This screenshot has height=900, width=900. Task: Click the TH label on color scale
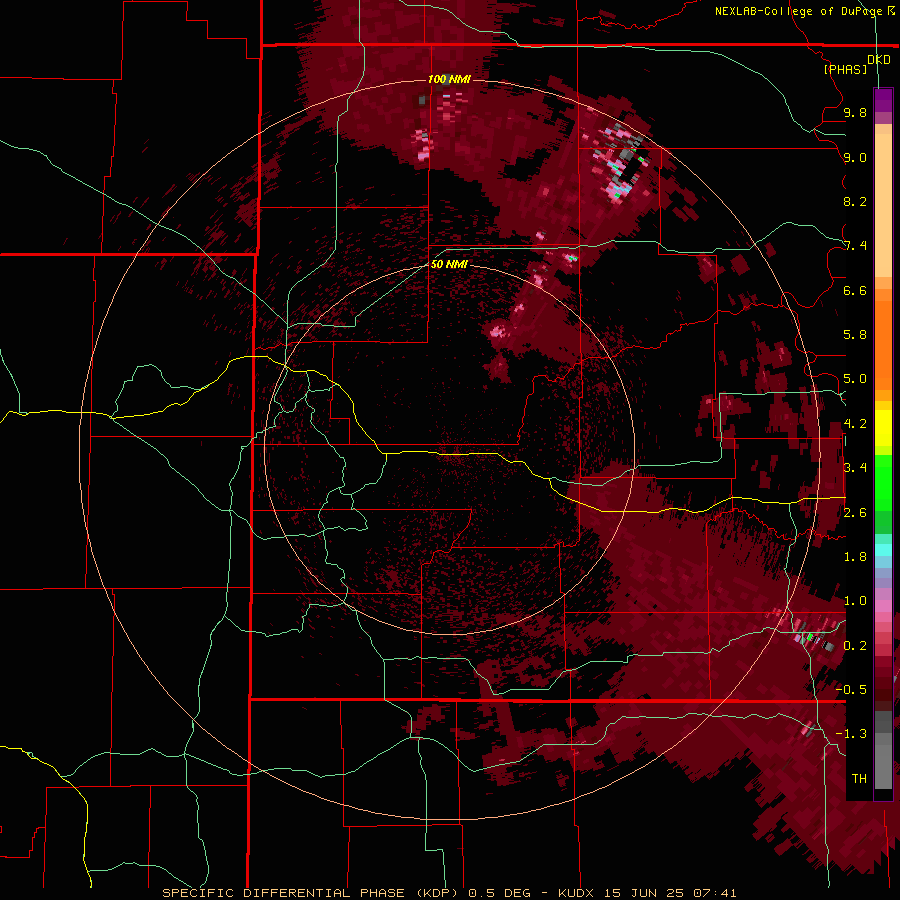[859, 779]
